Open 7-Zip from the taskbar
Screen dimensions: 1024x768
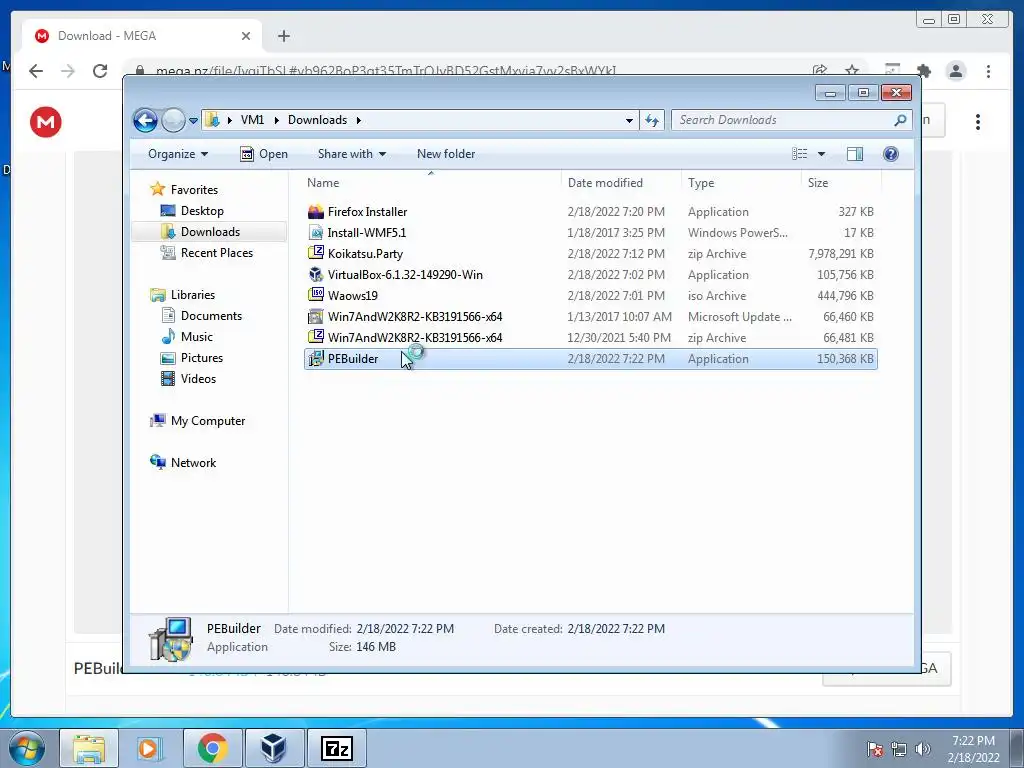pyautogui.click(x=337, y=748)
